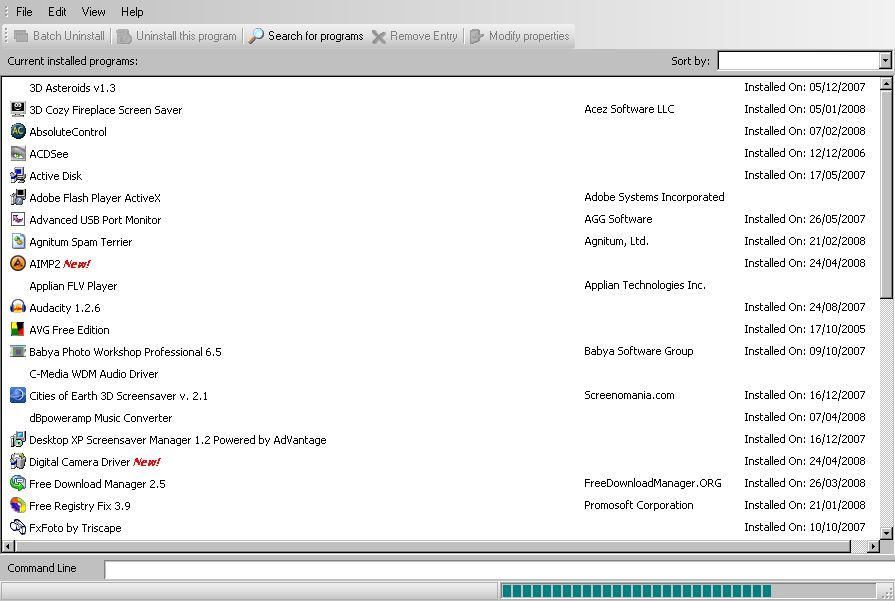Viewport: 895px width, 601px height.
Task: Click the AbsoluteControl program icon
Action: [18, 131]
